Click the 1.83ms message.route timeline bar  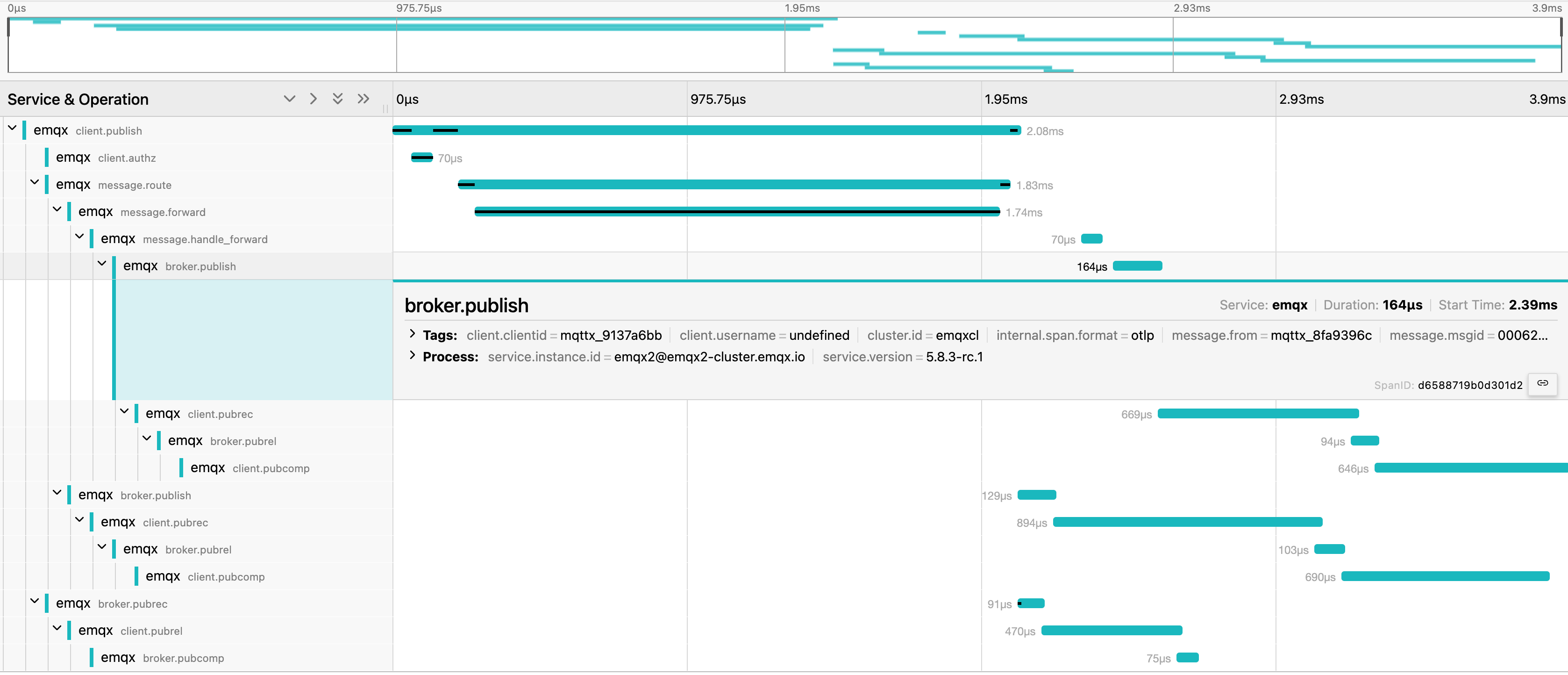[x=734, y=185]
